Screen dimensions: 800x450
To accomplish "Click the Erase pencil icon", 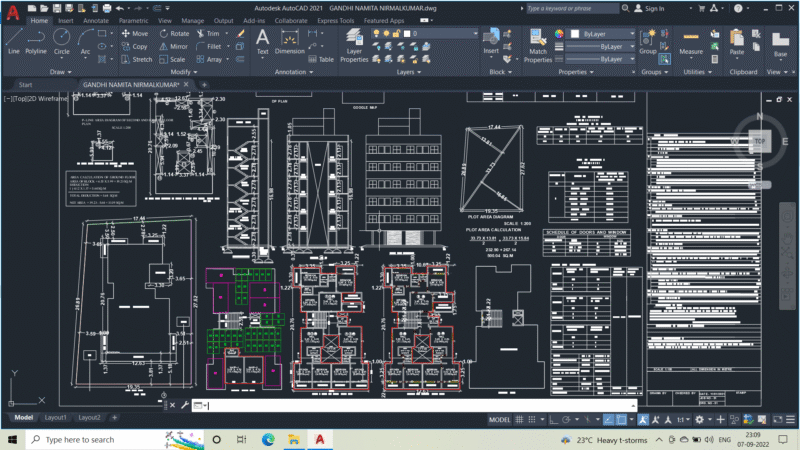I will [x=240, y=34].
